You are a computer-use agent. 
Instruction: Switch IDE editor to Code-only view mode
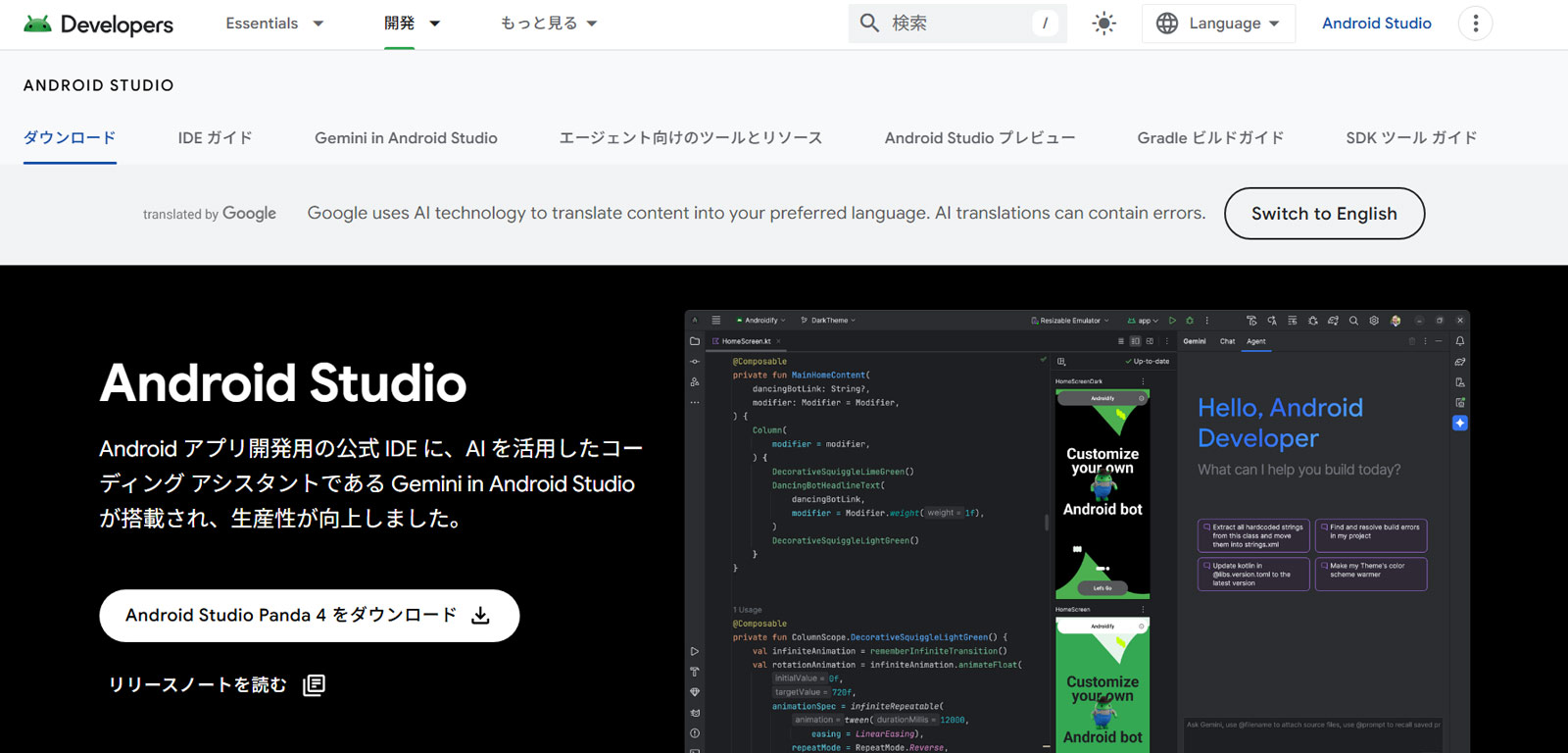click(1121, 341)
